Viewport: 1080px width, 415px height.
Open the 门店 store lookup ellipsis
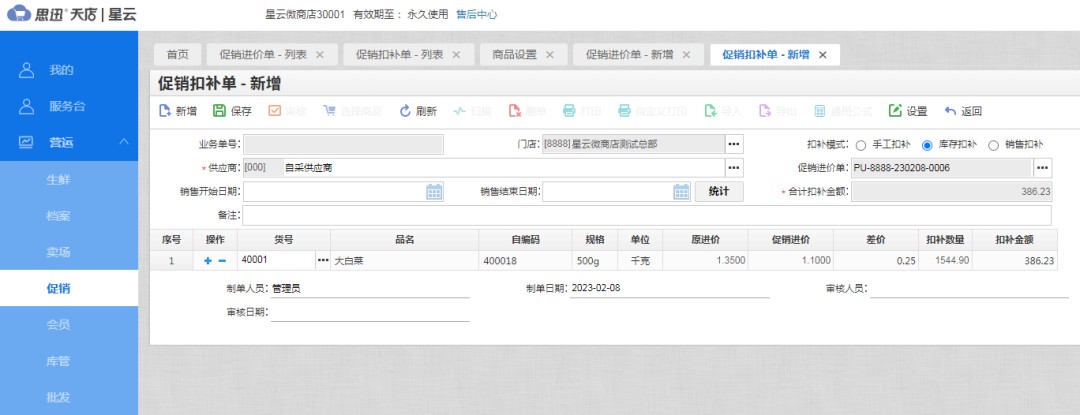click(734, 145)
